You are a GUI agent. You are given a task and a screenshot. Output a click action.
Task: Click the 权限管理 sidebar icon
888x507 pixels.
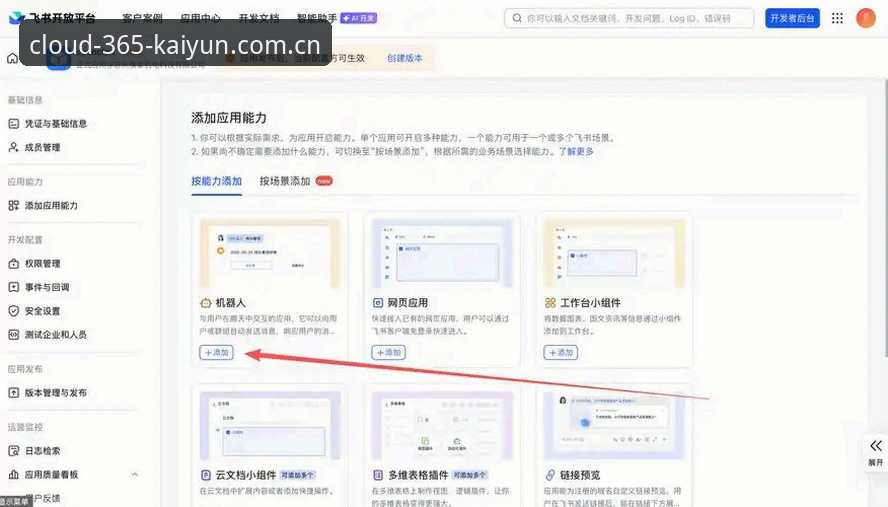14,263
